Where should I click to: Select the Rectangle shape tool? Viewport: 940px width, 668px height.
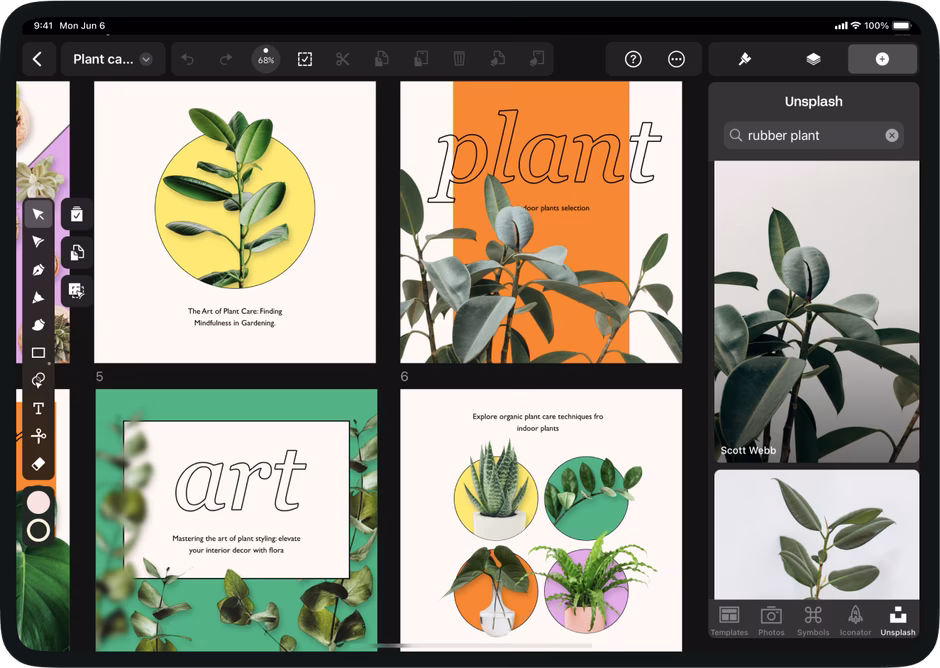pos(38,353)
